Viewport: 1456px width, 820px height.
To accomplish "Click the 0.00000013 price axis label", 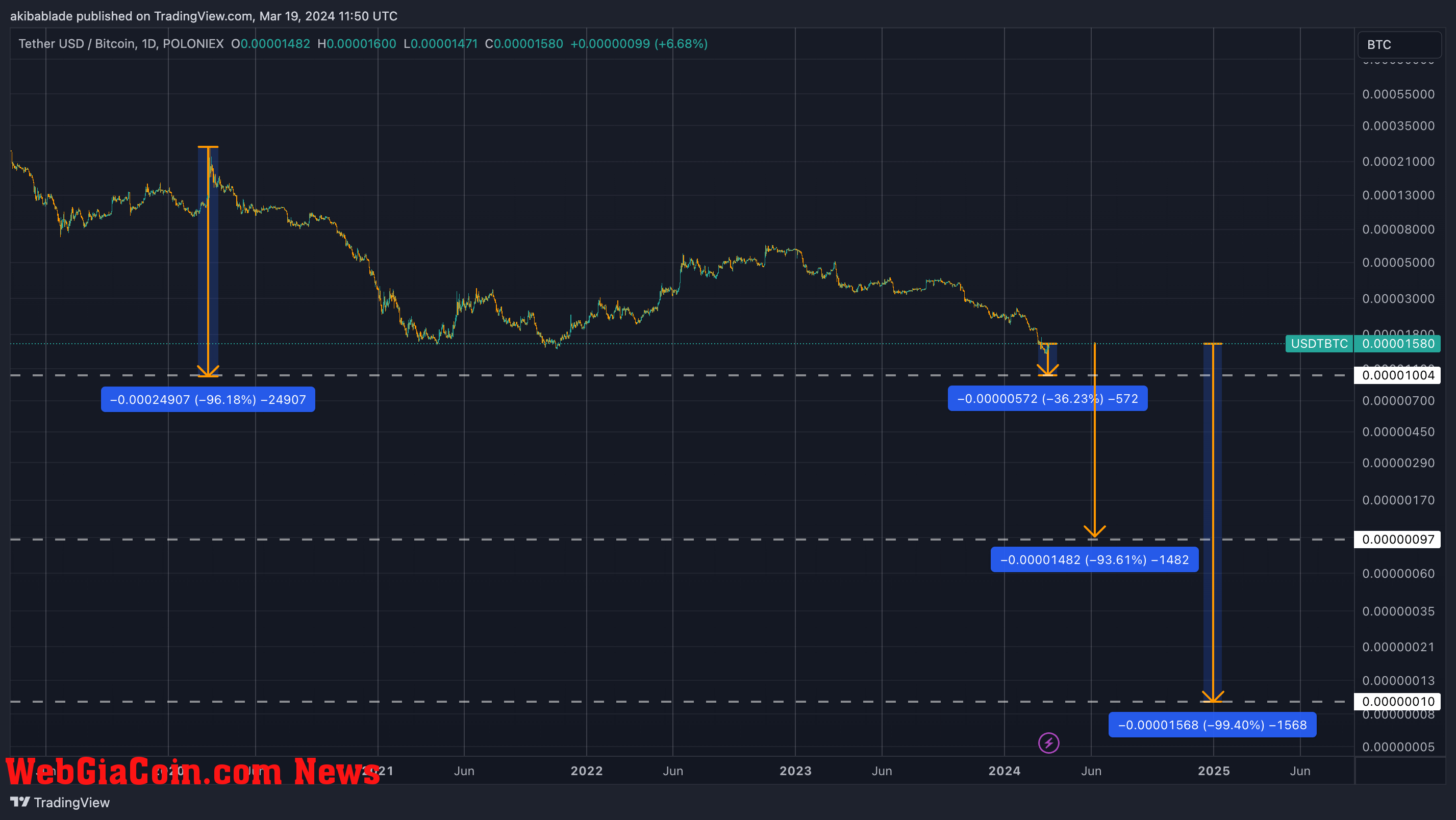I will [1398, 681].
